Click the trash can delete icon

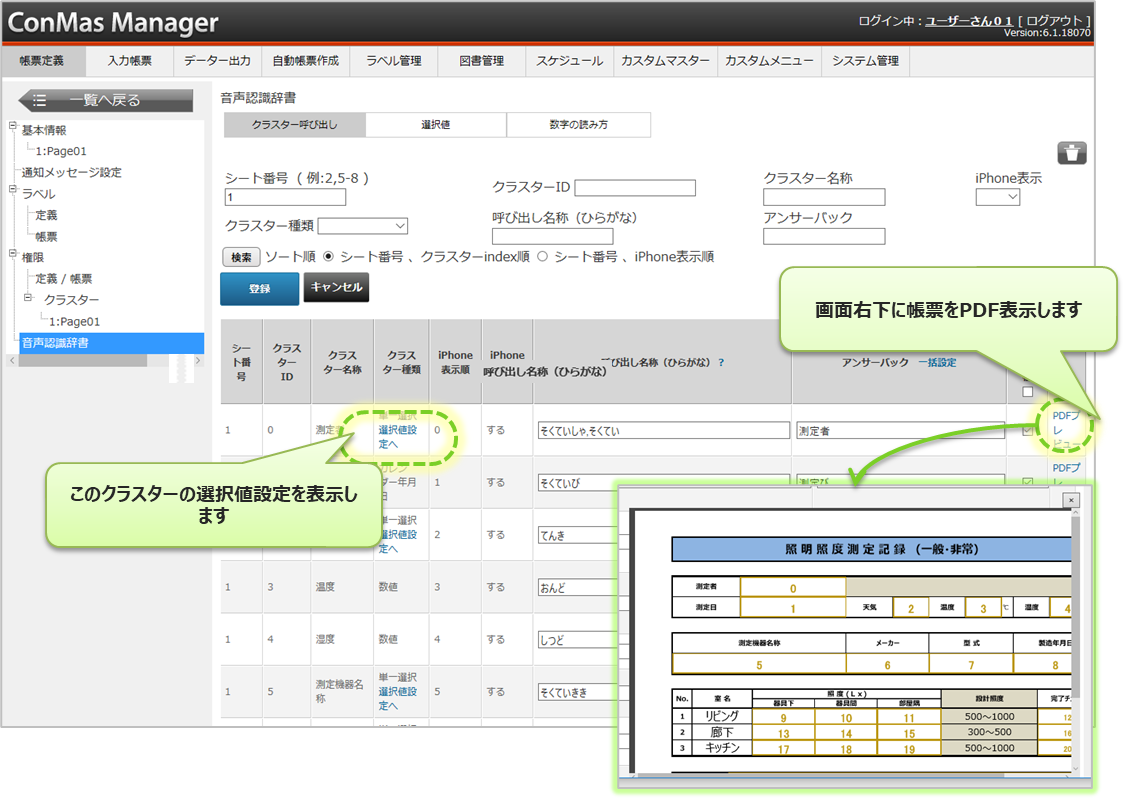tap(1072, 153)
